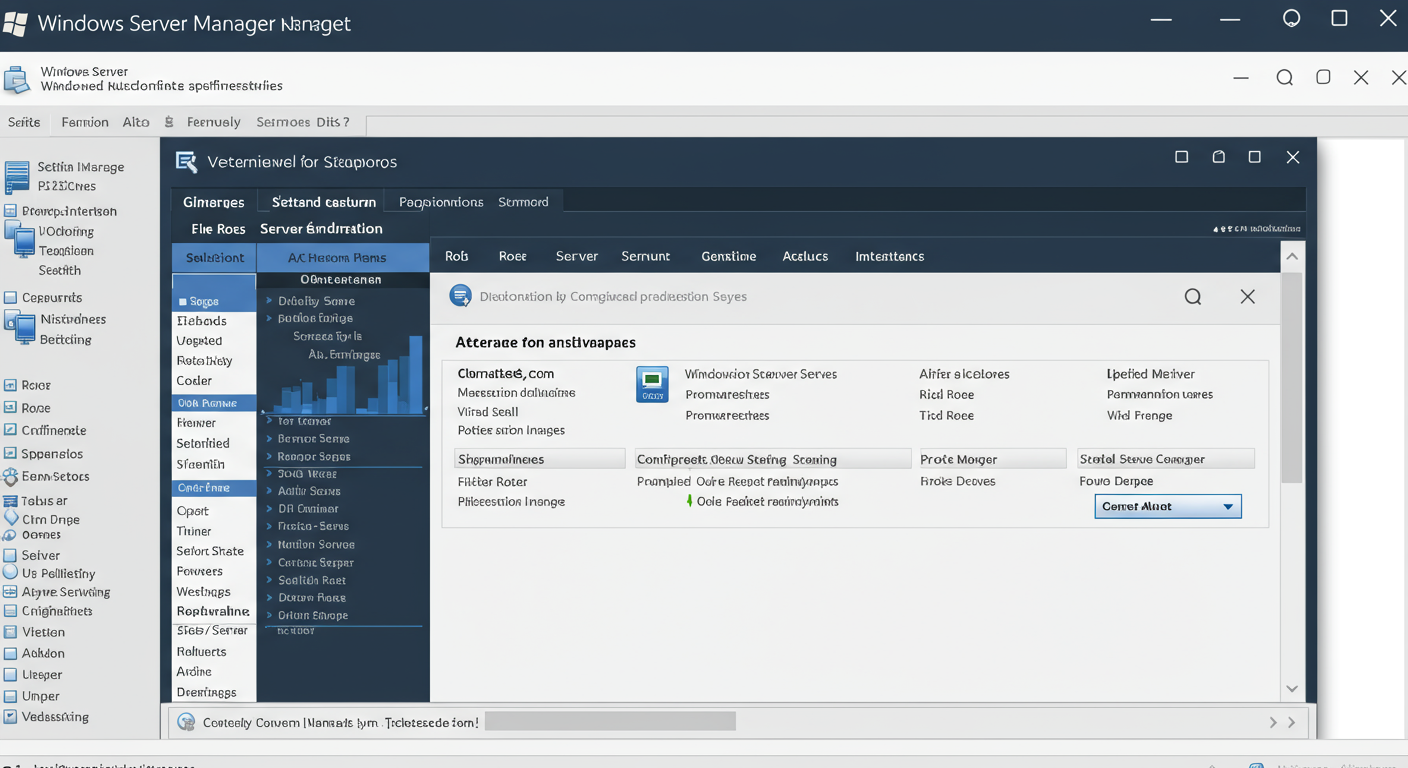Open the 'Fernualy' menu

pyautogui.click(x=213, y=122)
